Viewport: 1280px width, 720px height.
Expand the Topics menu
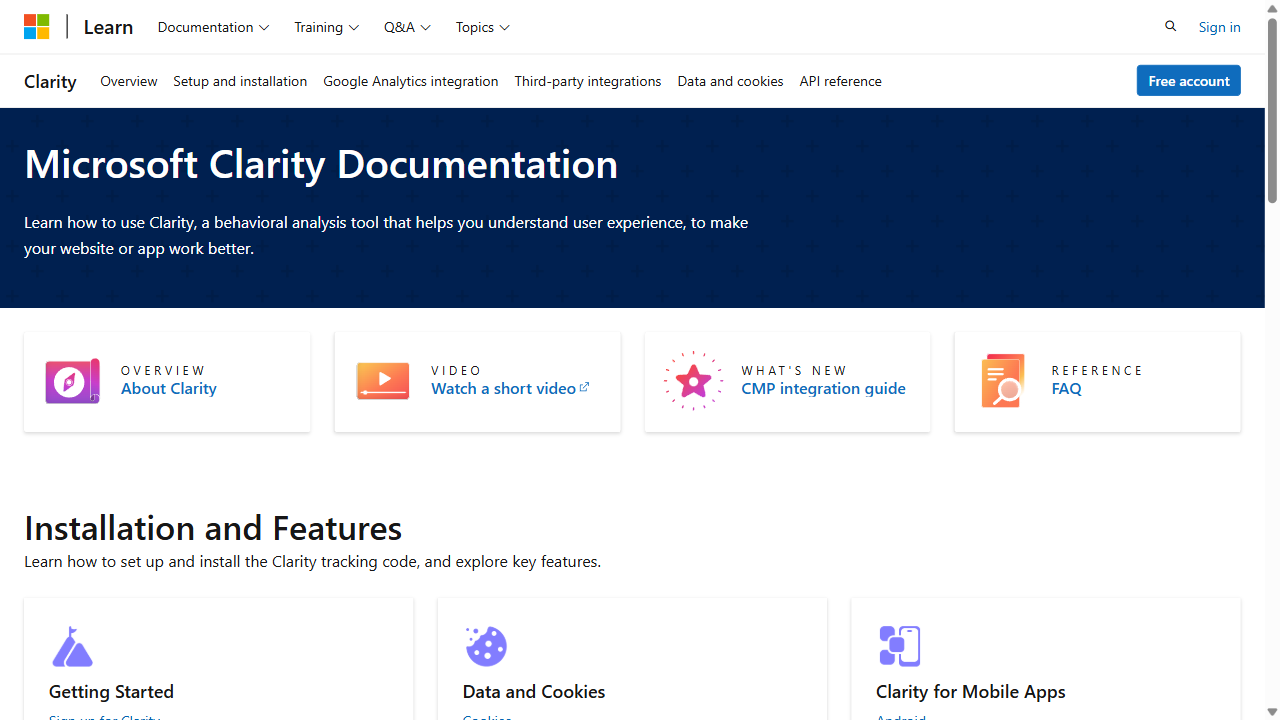482,27
